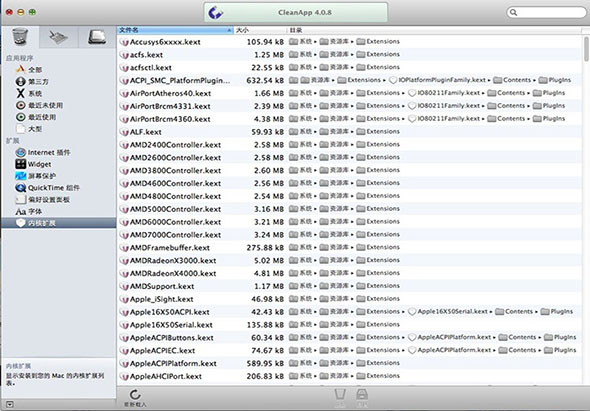This screenshot has width=590, height=411.
Task: Select AppleAHCIPort.kext
Action: pos(166,376)
